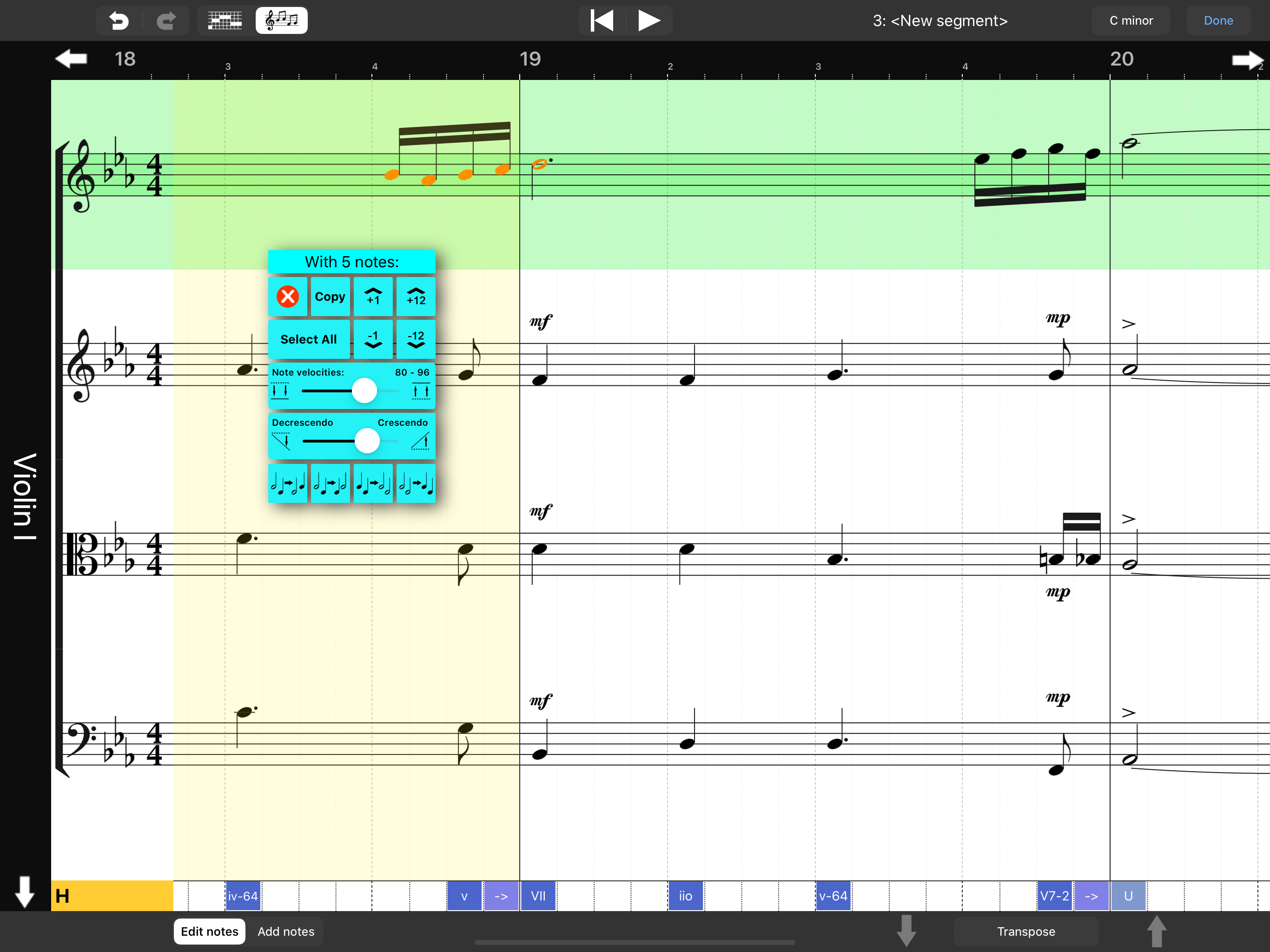Image resolution: width=1270 pixels, height=952 pixels.
Task: Select the Edit notes tab
Action: (210, 932)
